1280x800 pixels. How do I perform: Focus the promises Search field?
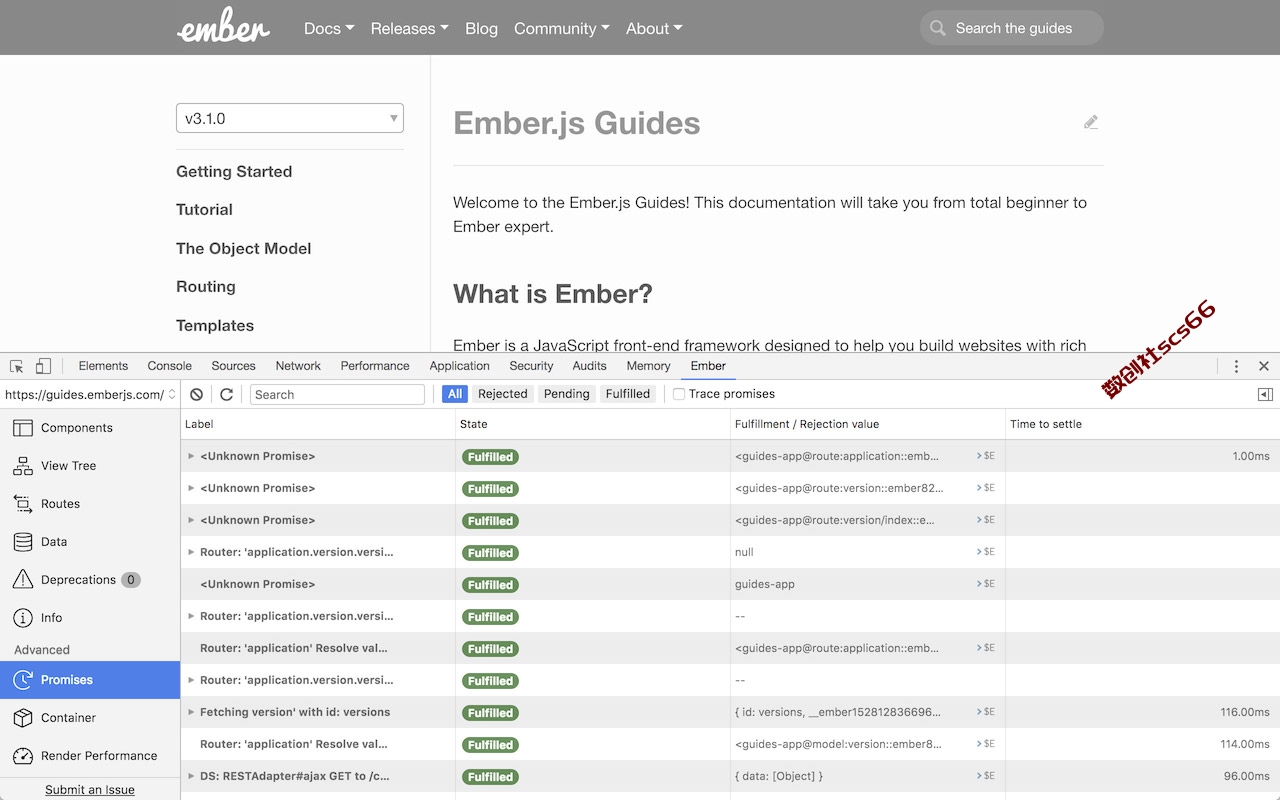[337, 394]
